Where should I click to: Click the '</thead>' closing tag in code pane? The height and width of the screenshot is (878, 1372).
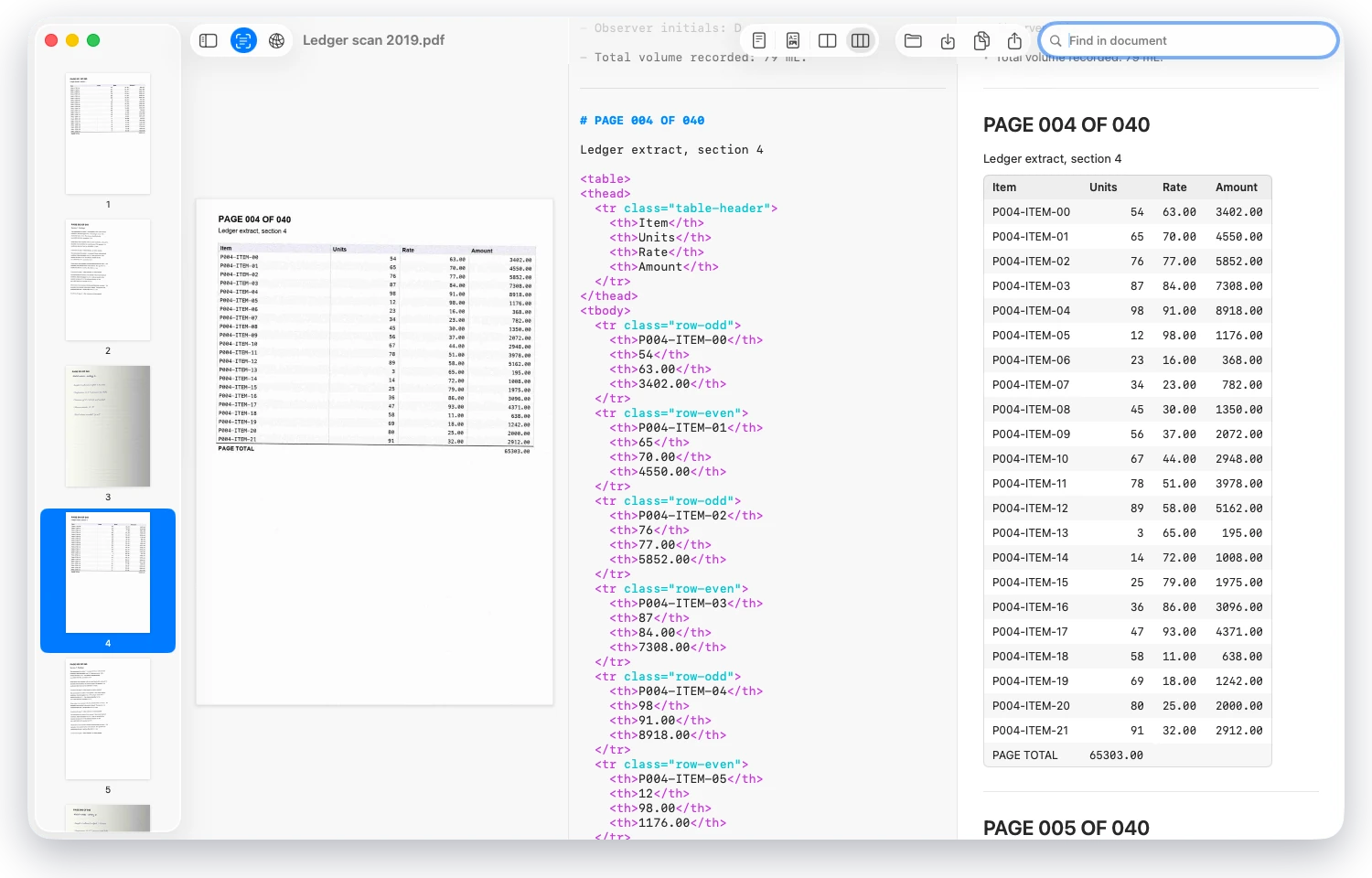[609, 296]
